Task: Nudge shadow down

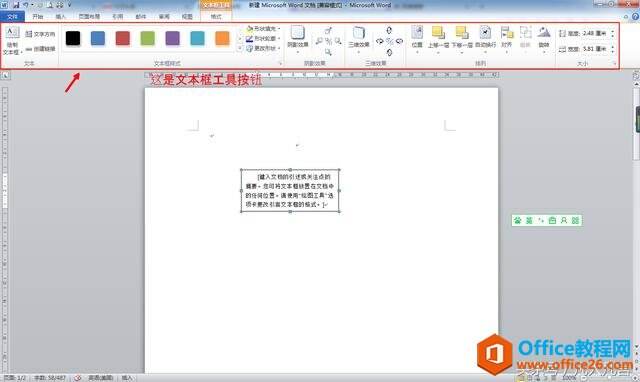Action: 328,52
